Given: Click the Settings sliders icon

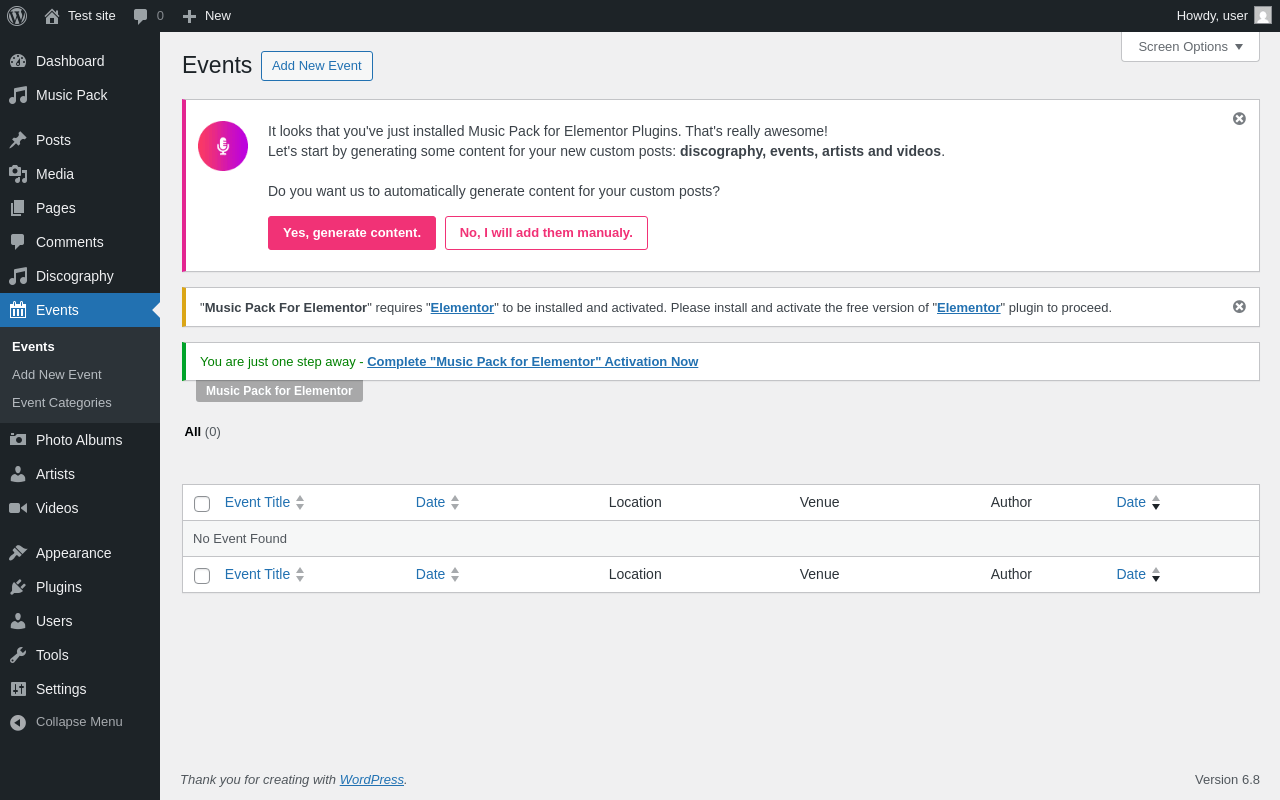Looking at the screenshot, I should point(18,689).
